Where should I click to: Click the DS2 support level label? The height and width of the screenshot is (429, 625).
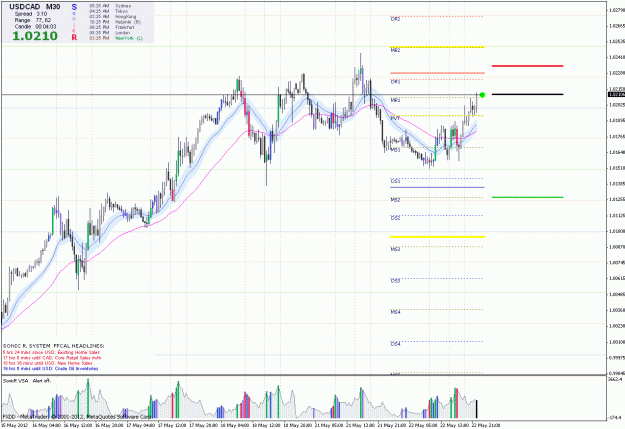point(395,218)
